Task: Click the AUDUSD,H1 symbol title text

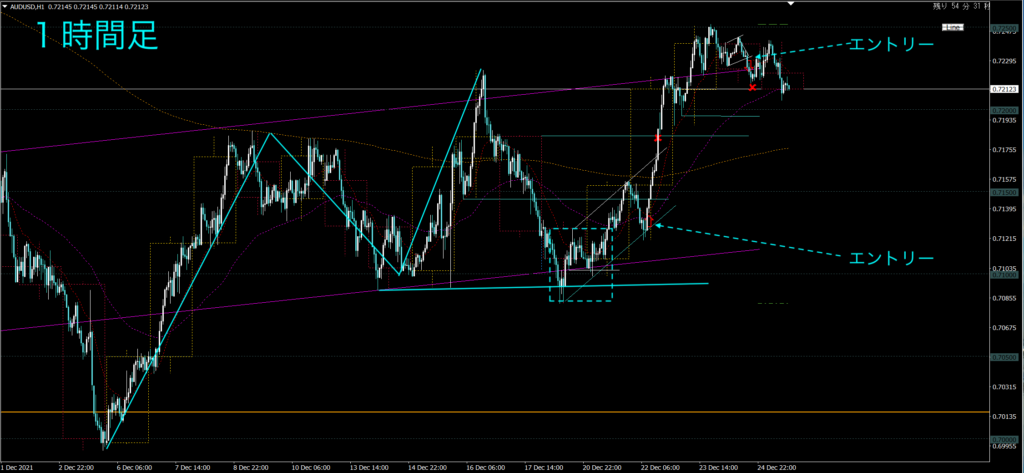Action: [30, 6]
